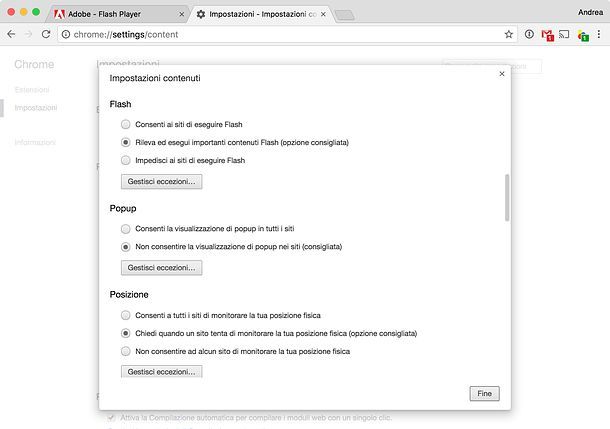
Task: Switch to the Adobe - Flash Player tab
Action: pyautogui.click(x=118, y=14)
